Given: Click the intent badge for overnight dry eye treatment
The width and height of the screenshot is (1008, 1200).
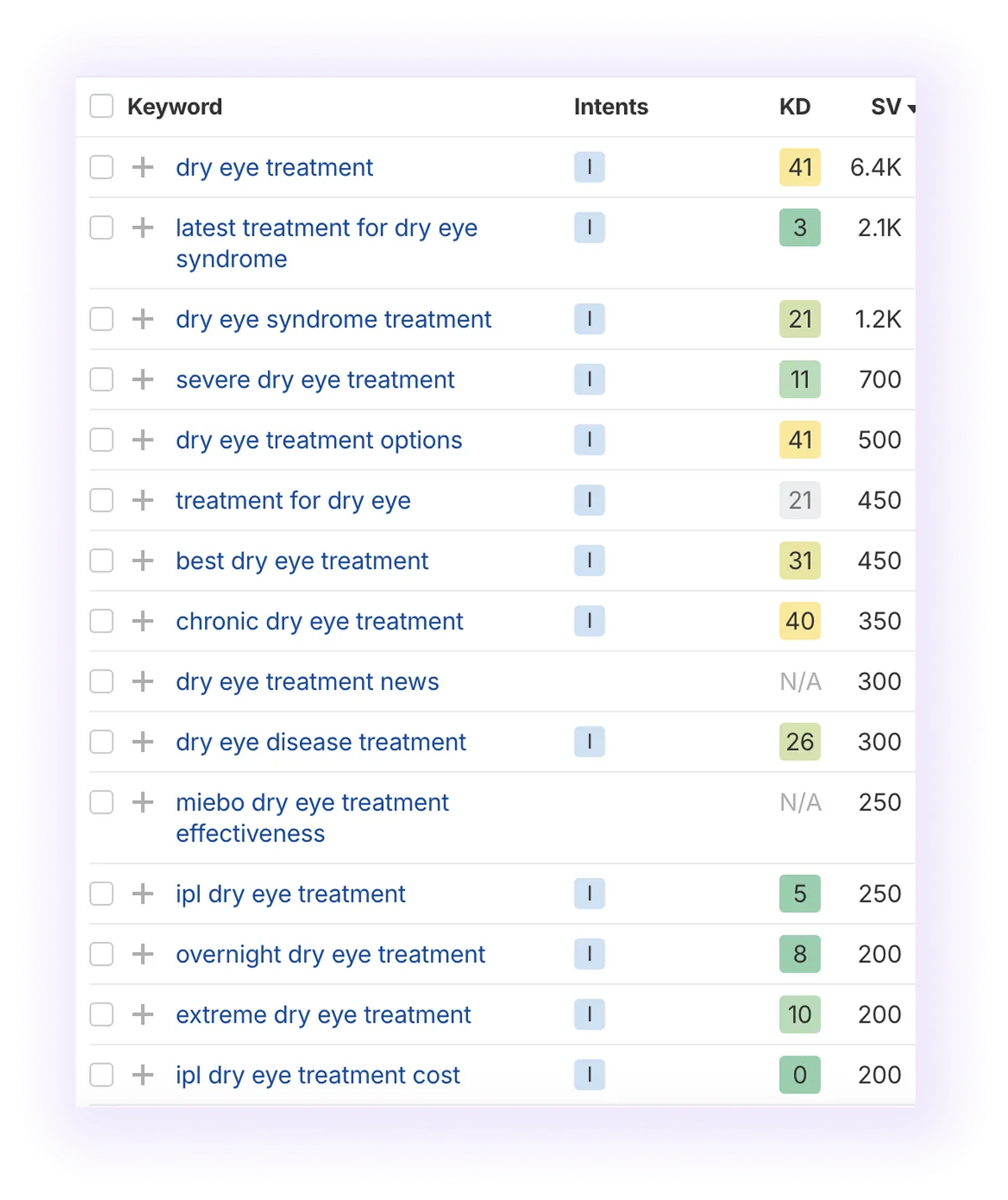Looking at the screenshot, I should tap(590, 954).
